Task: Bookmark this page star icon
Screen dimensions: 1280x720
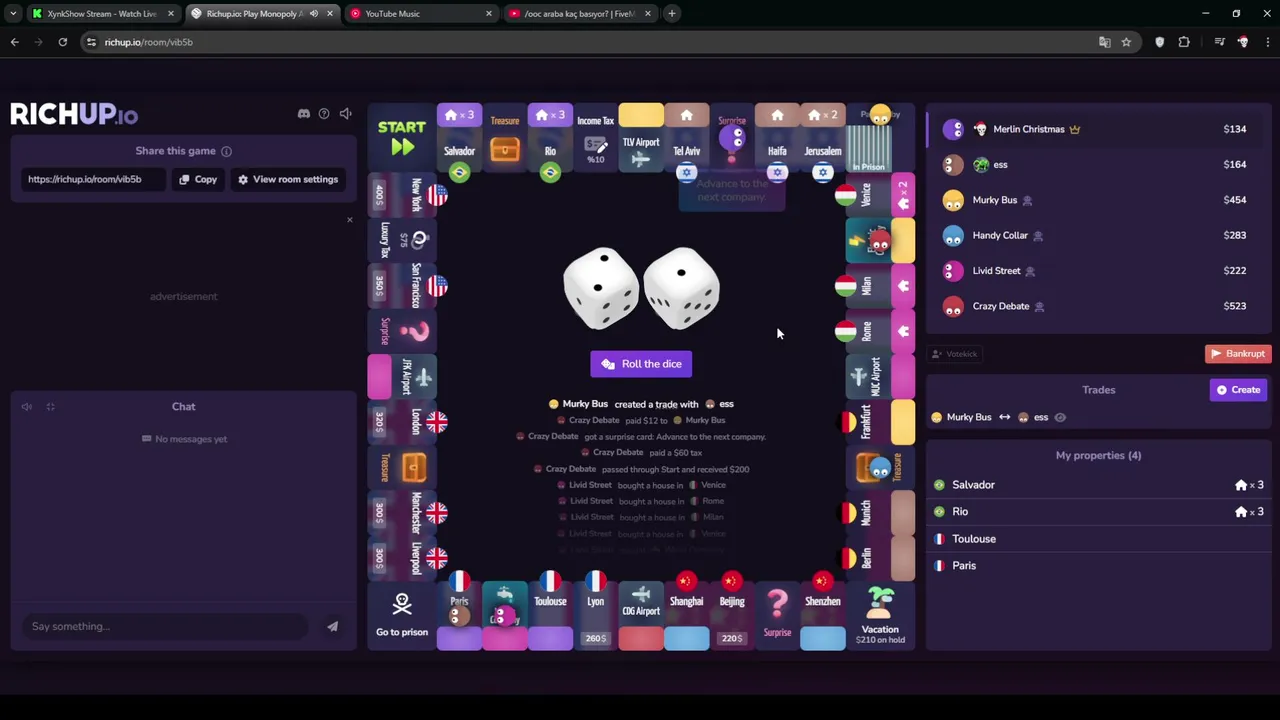Action: point(1126,42)
